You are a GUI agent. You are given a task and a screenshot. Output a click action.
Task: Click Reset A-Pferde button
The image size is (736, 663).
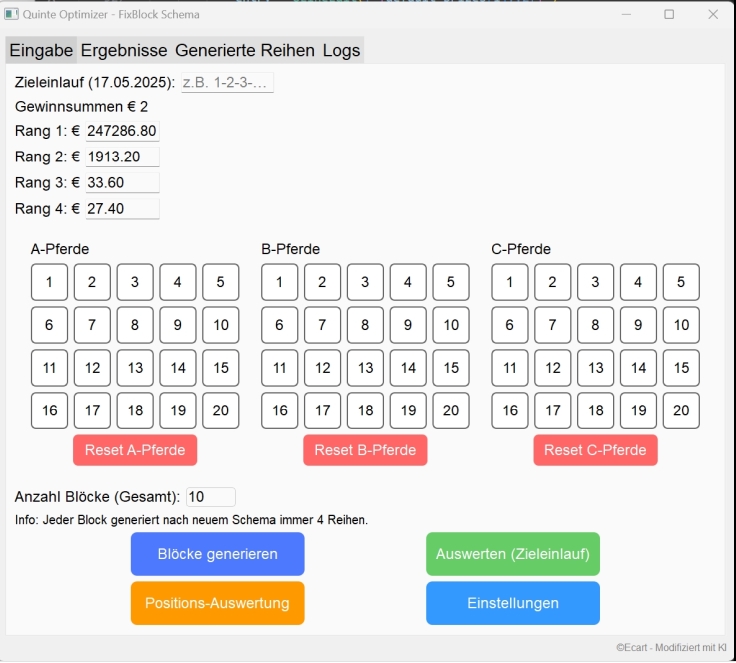pyautogui.click(x=135, y=450)
